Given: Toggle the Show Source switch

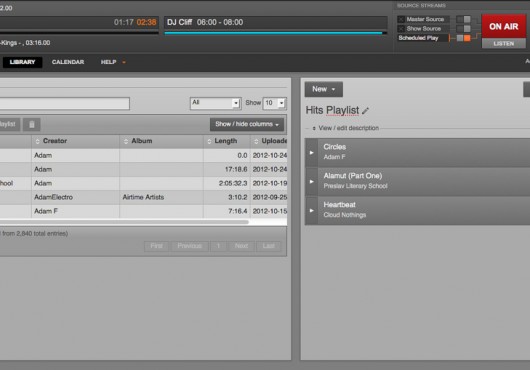Looking at the screenshot, I should pyautogui.click(x=463, y=28).
